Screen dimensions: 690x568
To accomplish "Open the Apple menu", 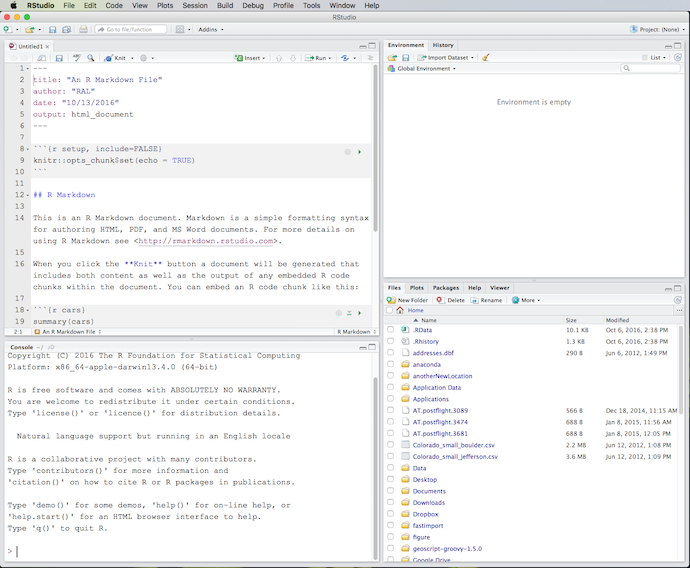I will point(13,6).
